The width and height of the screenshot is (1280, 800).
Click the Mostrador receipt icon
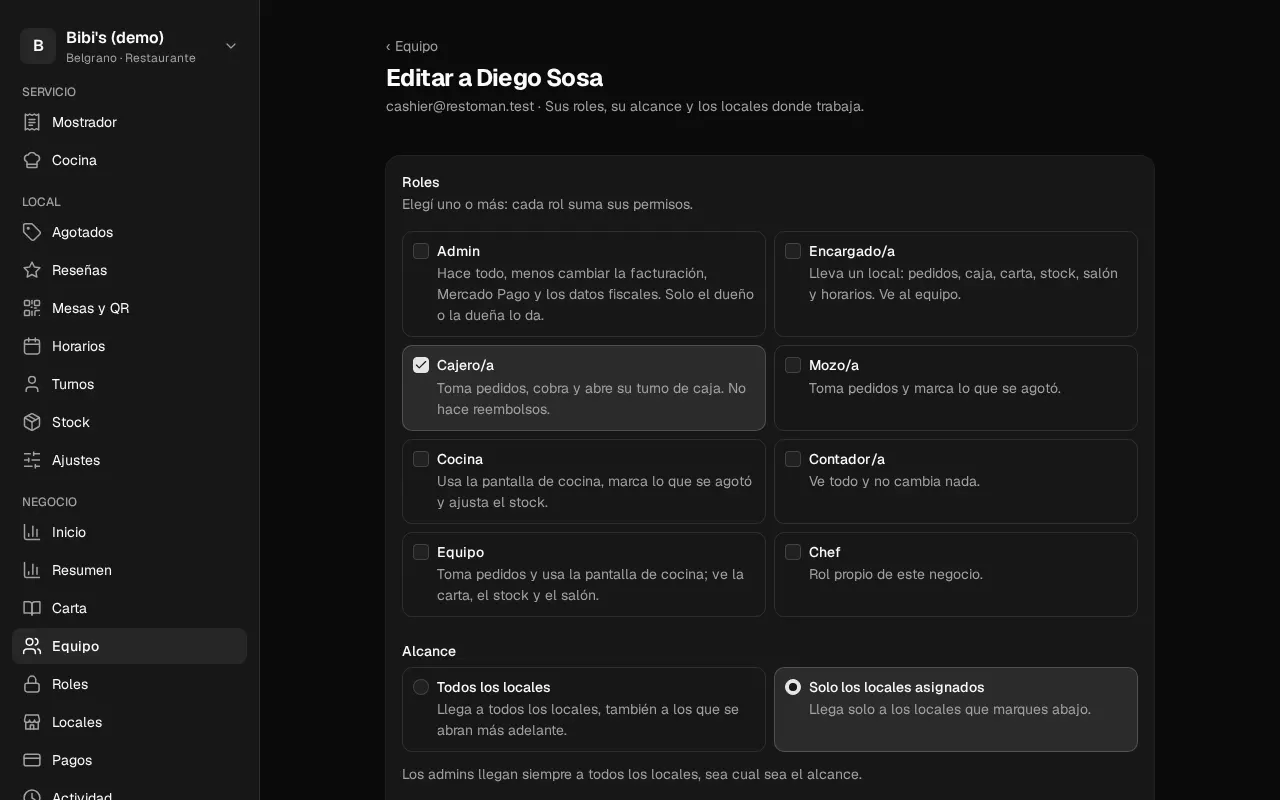tap(32, 122)
